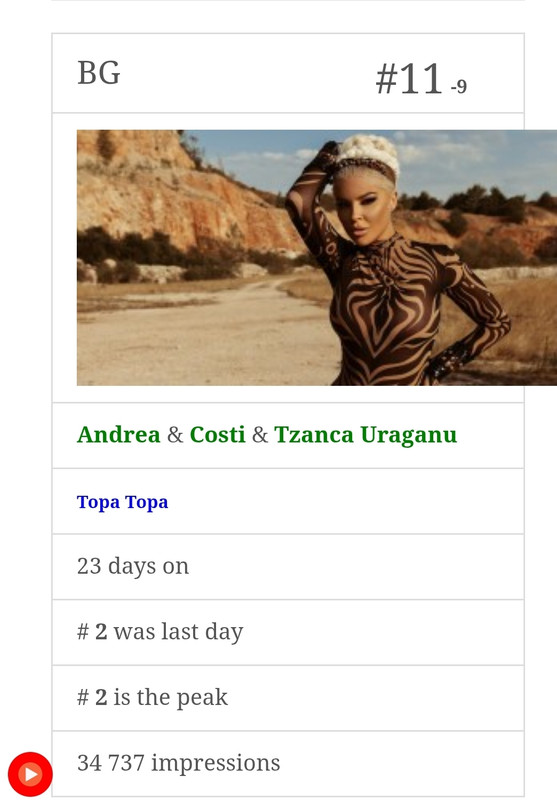This screenshot has height=800, width=557.
Task: Click the word 'impressions'
Action: [215, 764]
